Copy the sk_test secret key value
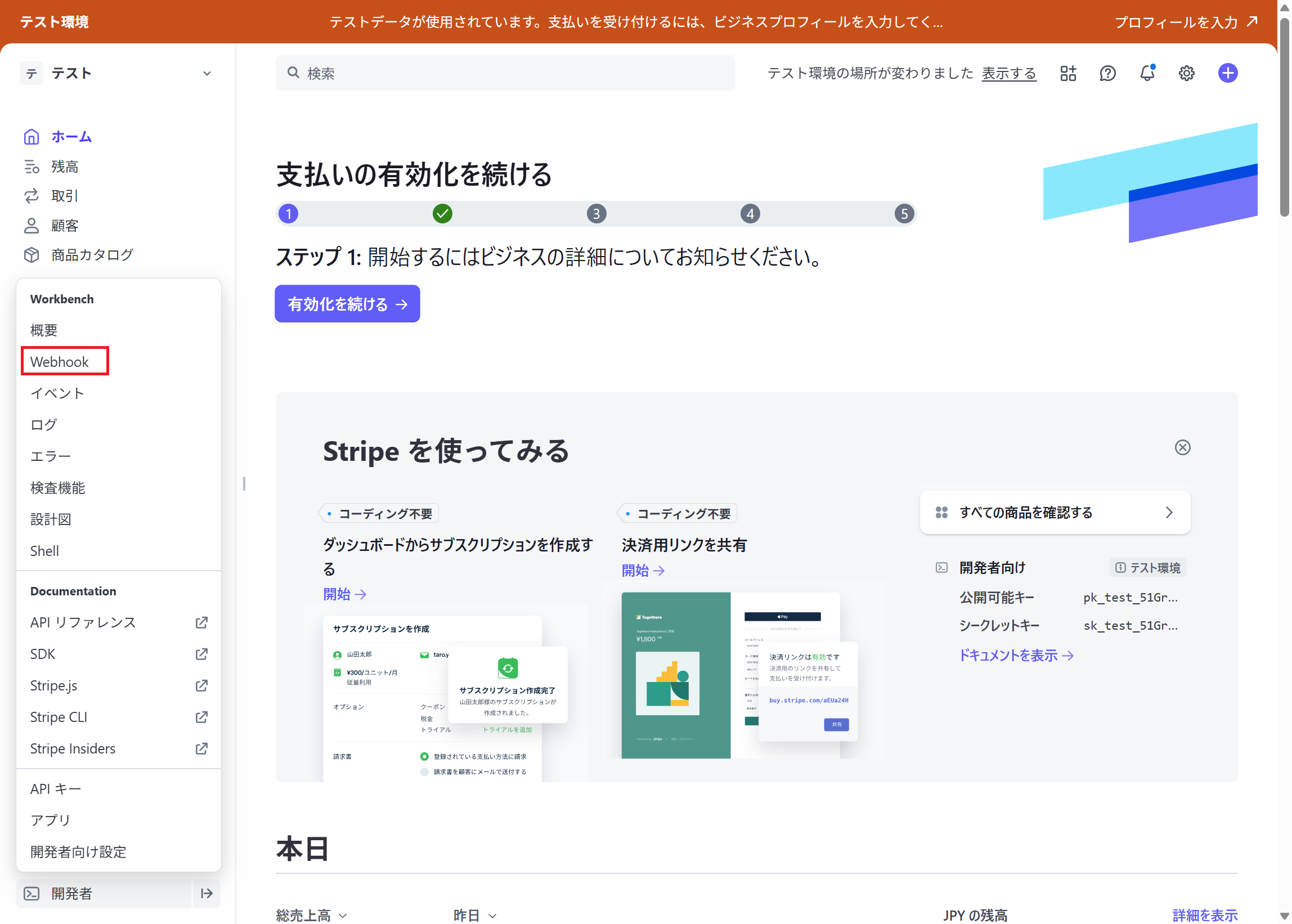The height and width of the screenshot is (924, 1292). (x=1130, y=625)
